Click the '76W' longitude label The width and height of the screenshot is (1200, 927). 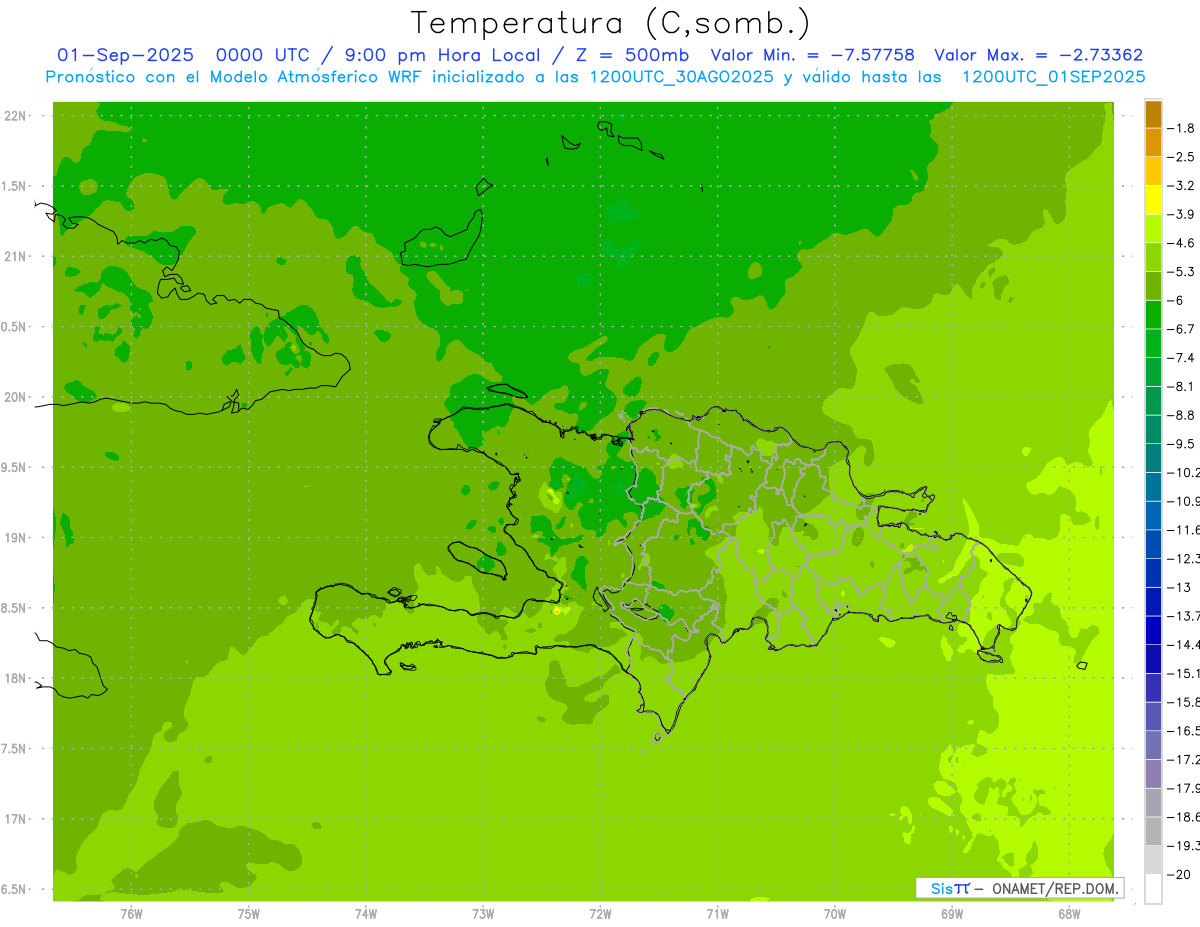[131, 915]
